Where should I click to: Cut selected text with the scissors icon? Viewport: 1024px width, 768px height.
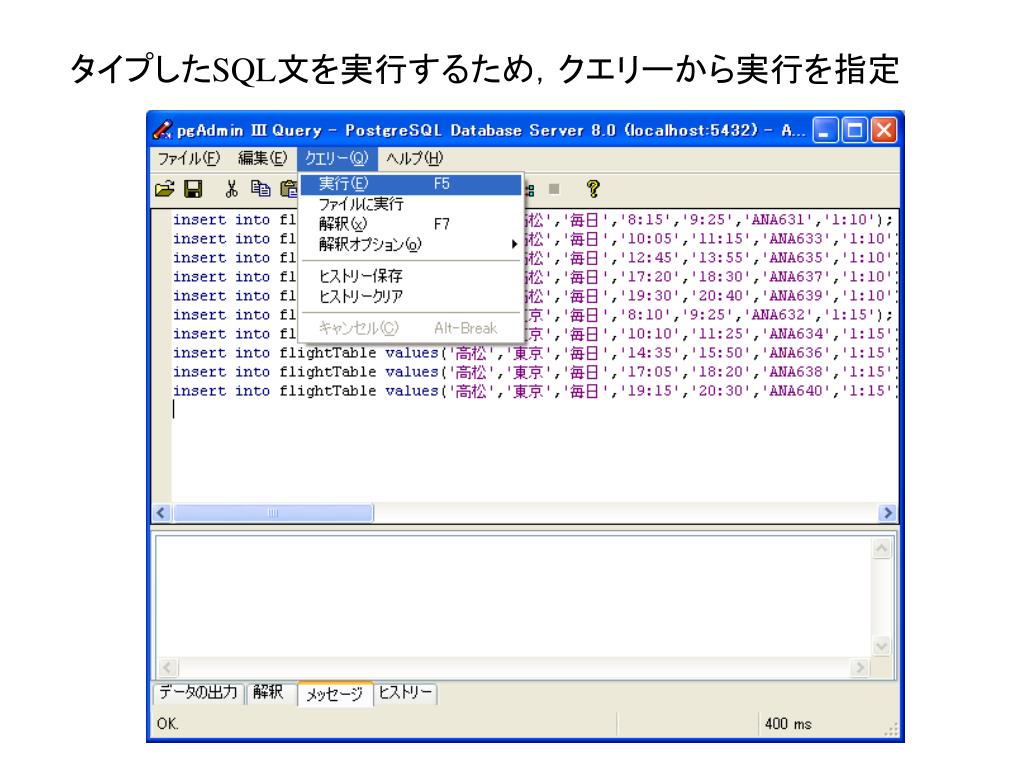point(231,189)
